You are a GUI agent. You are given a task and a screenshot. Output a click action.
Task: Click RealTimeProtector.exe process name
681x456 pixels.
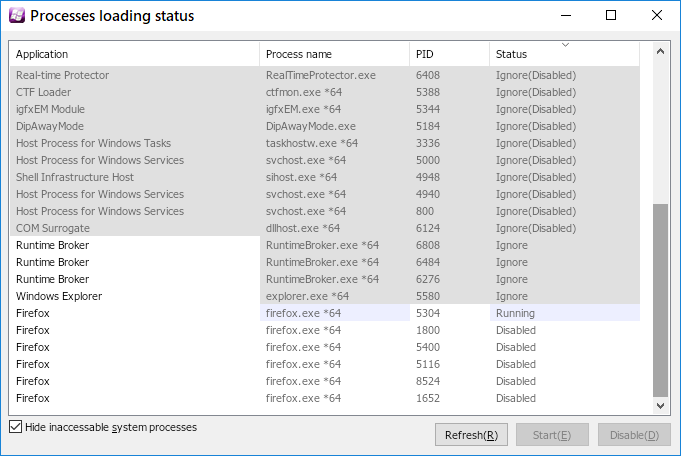[321, 75]
